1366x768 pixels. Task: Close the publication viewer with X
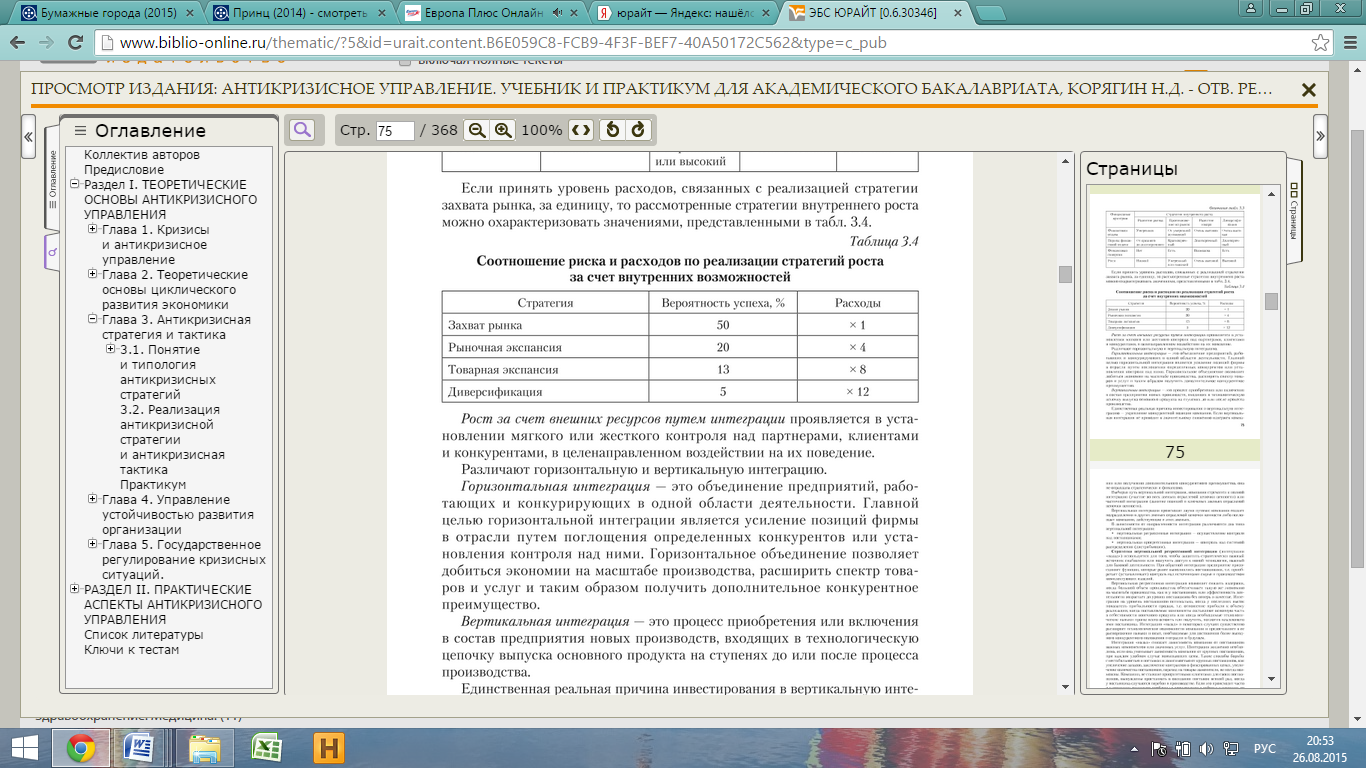pyautogui.click(x=1308, y=89)
